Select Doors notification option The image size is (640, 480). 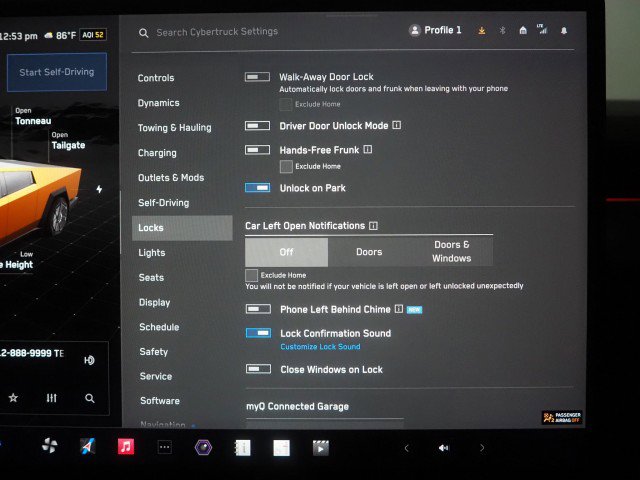369,252
